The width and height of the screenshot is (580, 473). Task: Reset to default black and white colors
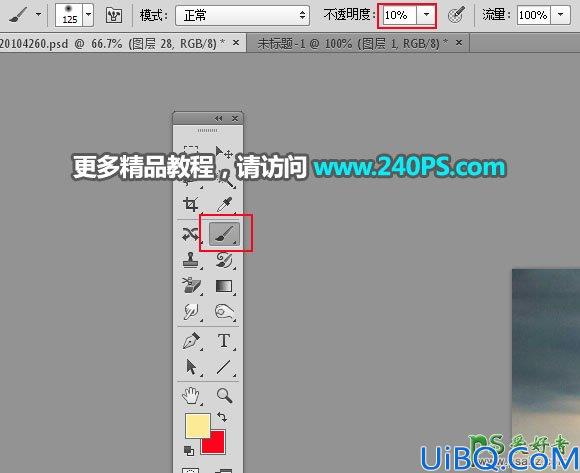coord(189,450)
